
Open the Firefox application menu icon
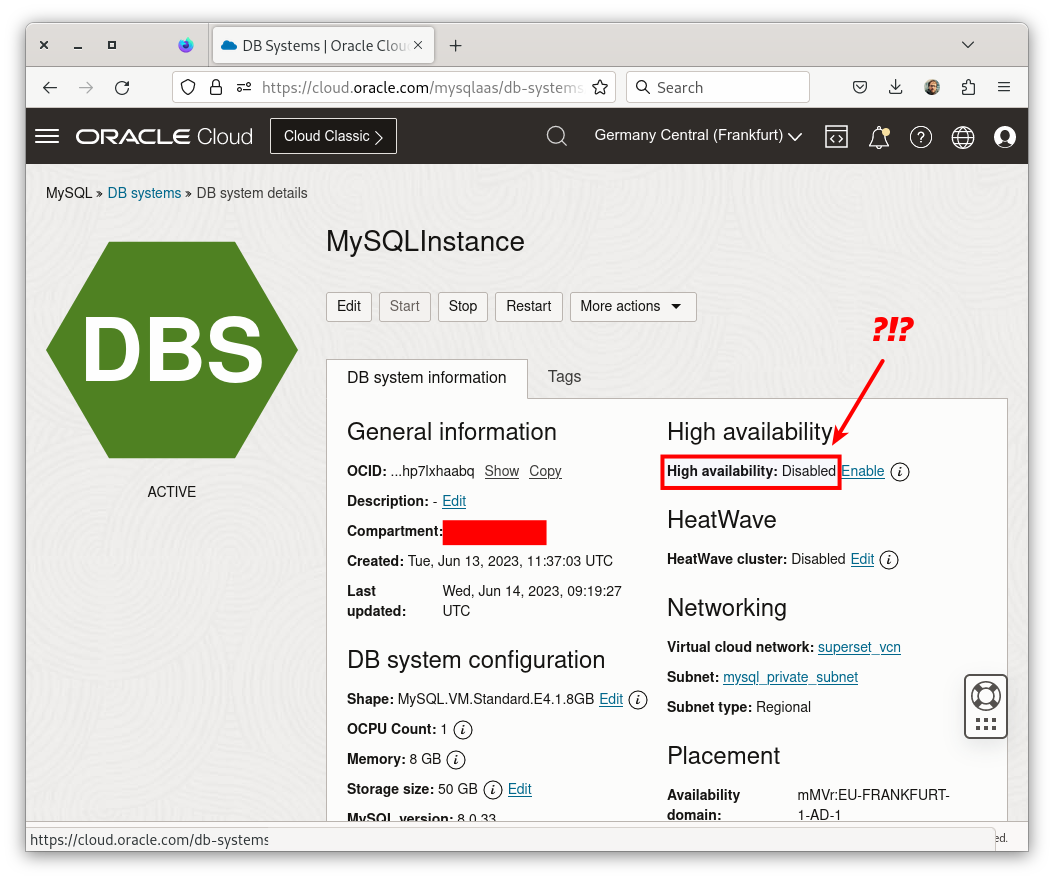coord(1004,87)
